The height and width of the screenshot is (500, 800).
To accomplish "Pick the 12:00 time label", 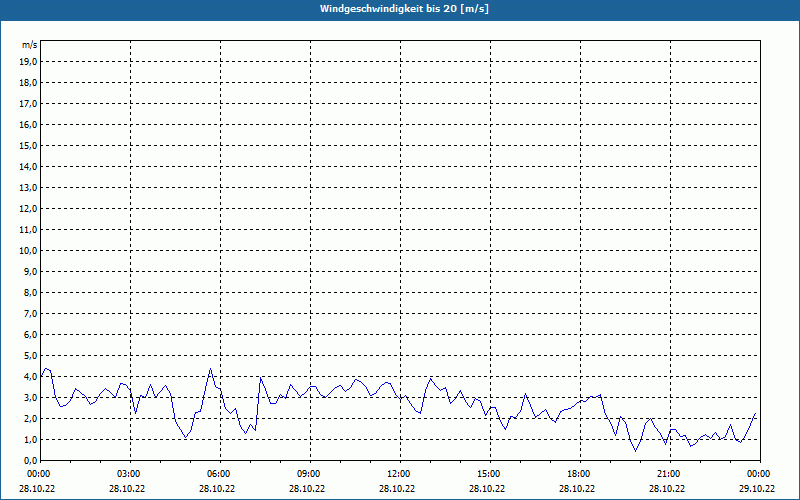I will point(397,474).
